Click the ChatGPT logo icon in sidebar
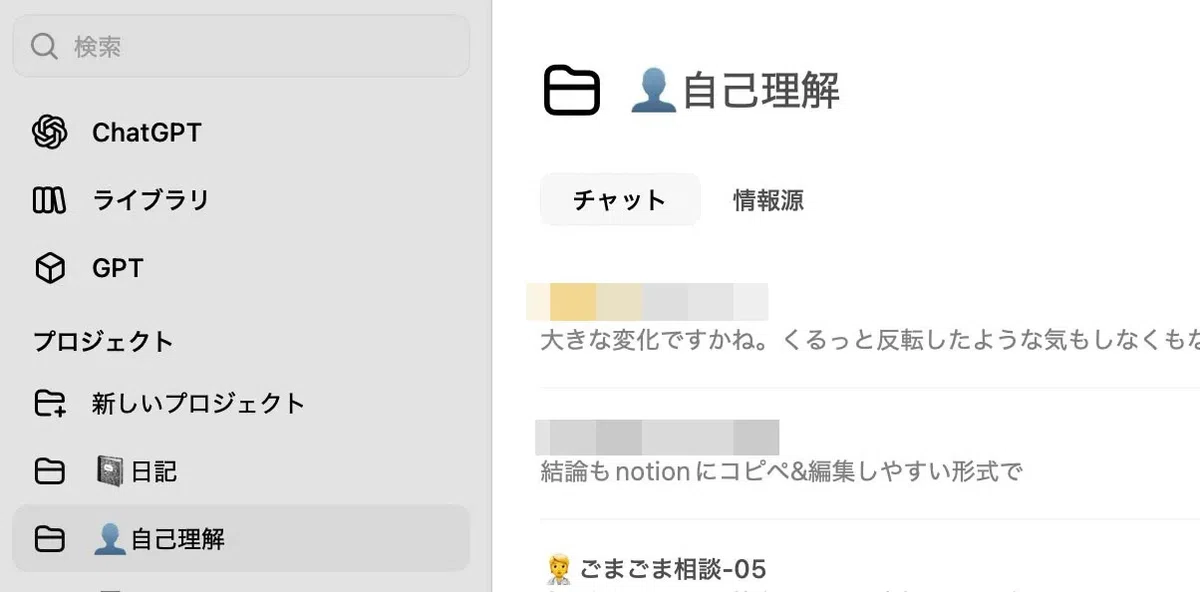 pos(49,132)
